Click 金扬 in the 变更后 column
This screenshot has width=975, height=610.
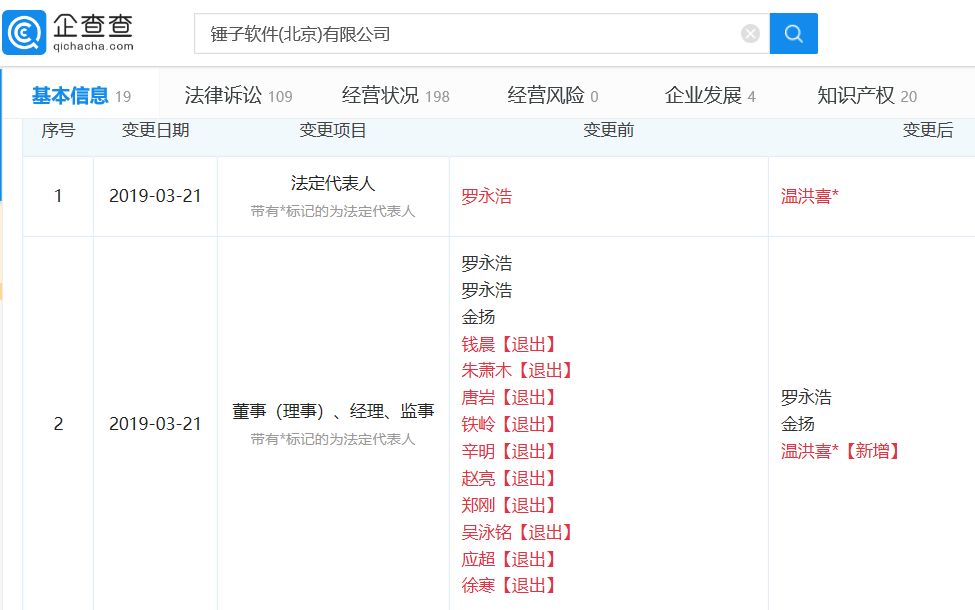pyautogui.click(x=797, y=424)
